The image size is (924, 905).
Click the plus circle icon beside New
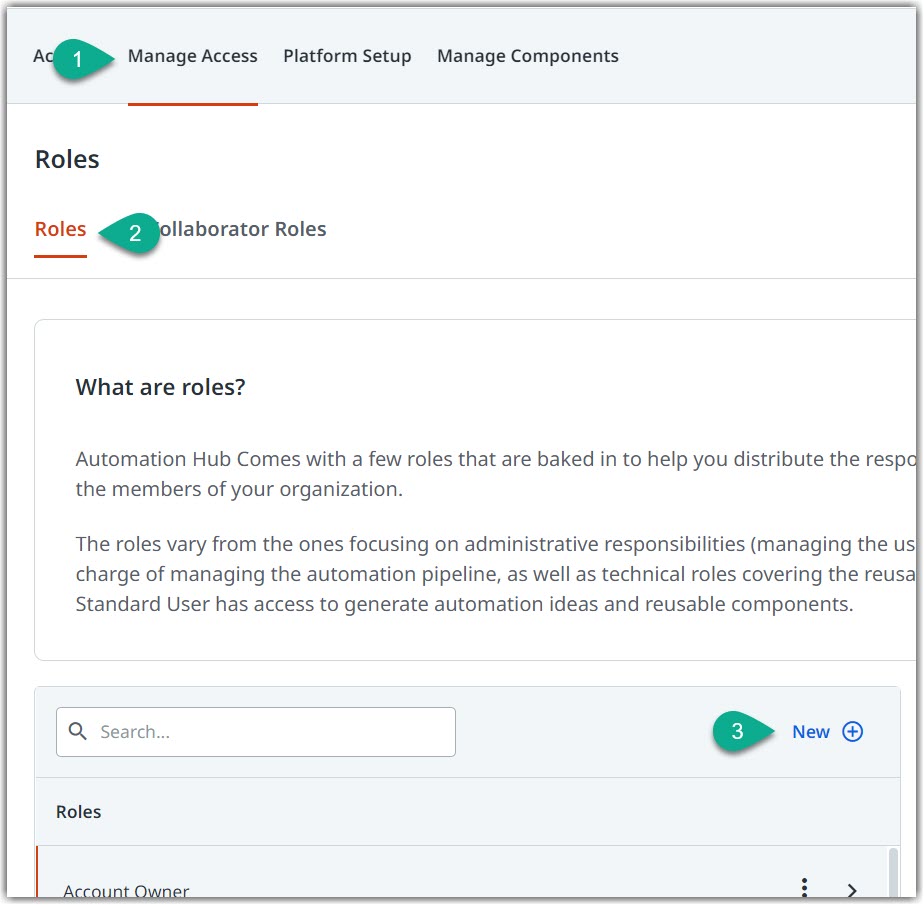coord(852,732)
